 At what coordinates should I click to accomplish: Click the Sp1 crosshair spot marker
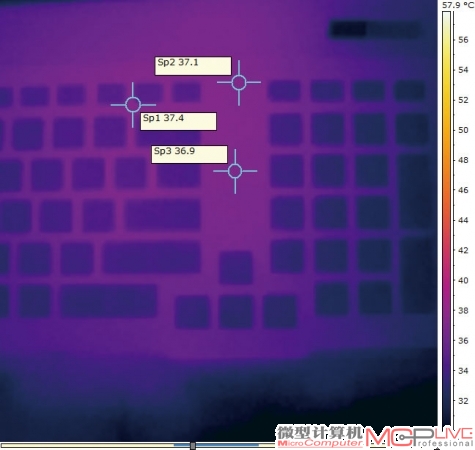(x=133, y=105)
